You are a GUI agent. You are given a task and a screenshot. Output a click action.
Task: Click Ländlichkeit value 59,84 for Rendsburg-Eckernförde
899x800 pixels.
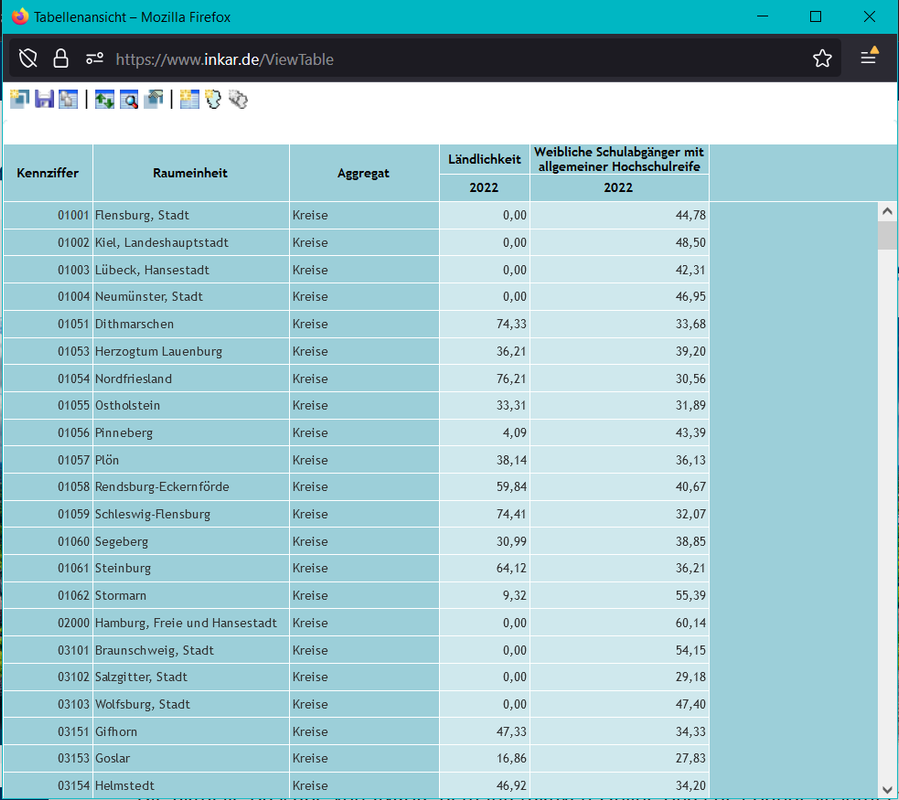484,487
